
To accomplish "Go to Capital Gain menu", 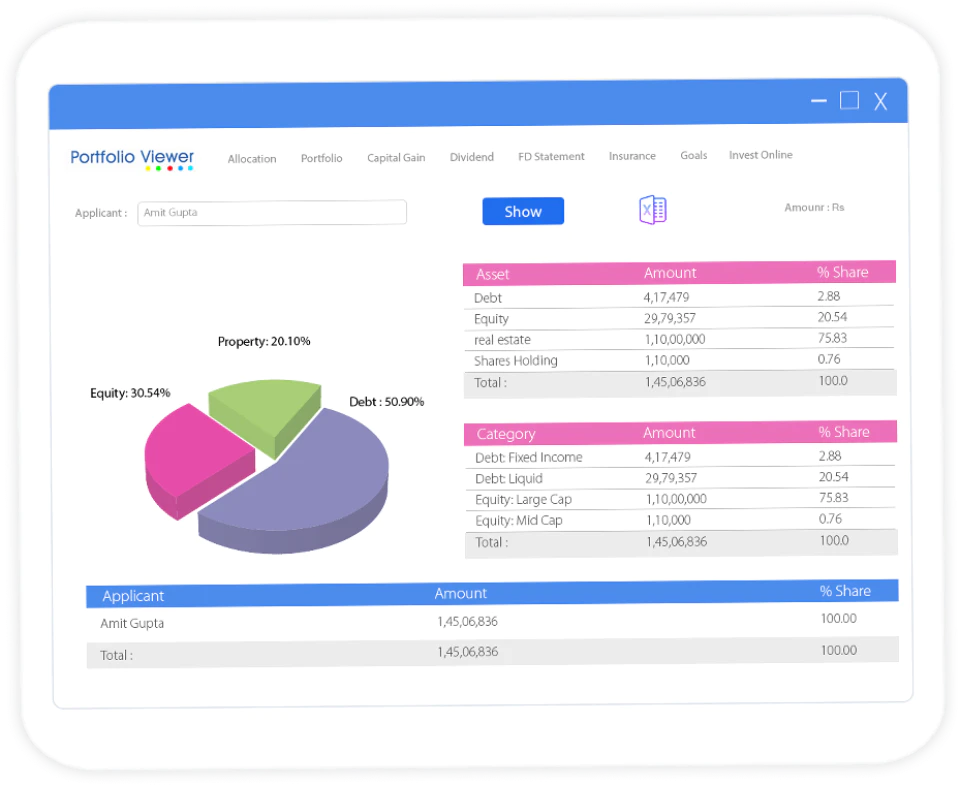I will coord(396,157).
